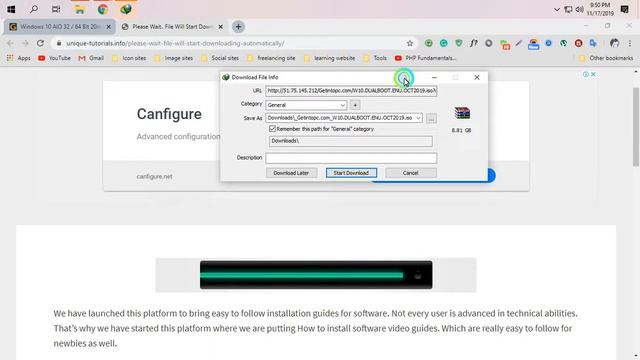Viewport: 640px width, 360px height.
Task: Expand the freelancing site bookmark folder
Action: [x=271, y=58]
